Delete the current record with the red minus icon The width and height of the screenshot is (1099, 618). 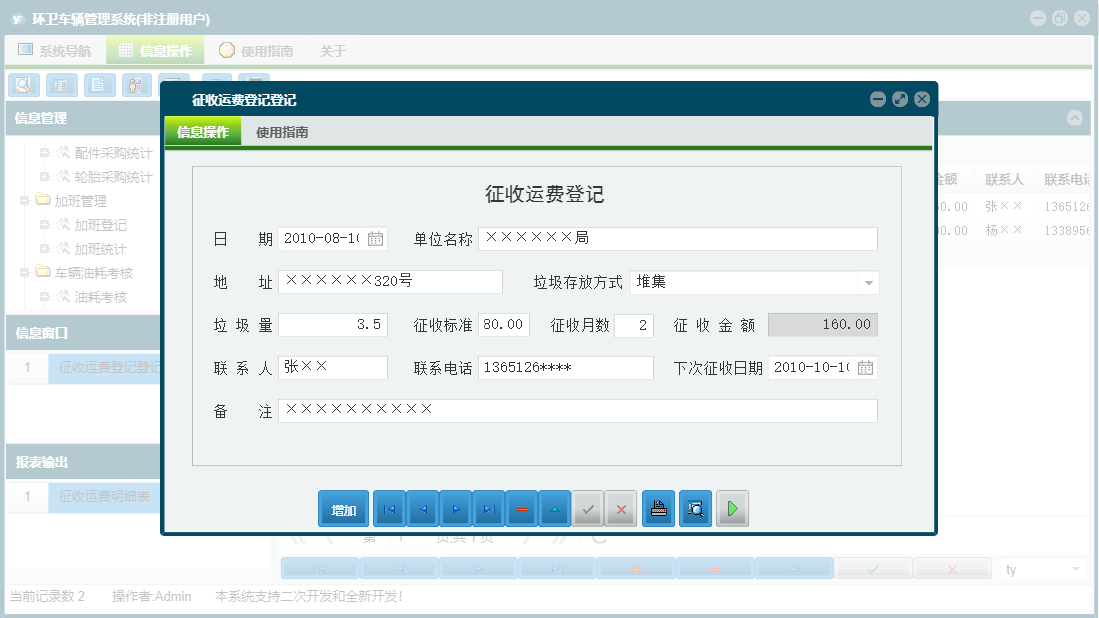pos(522,508)
